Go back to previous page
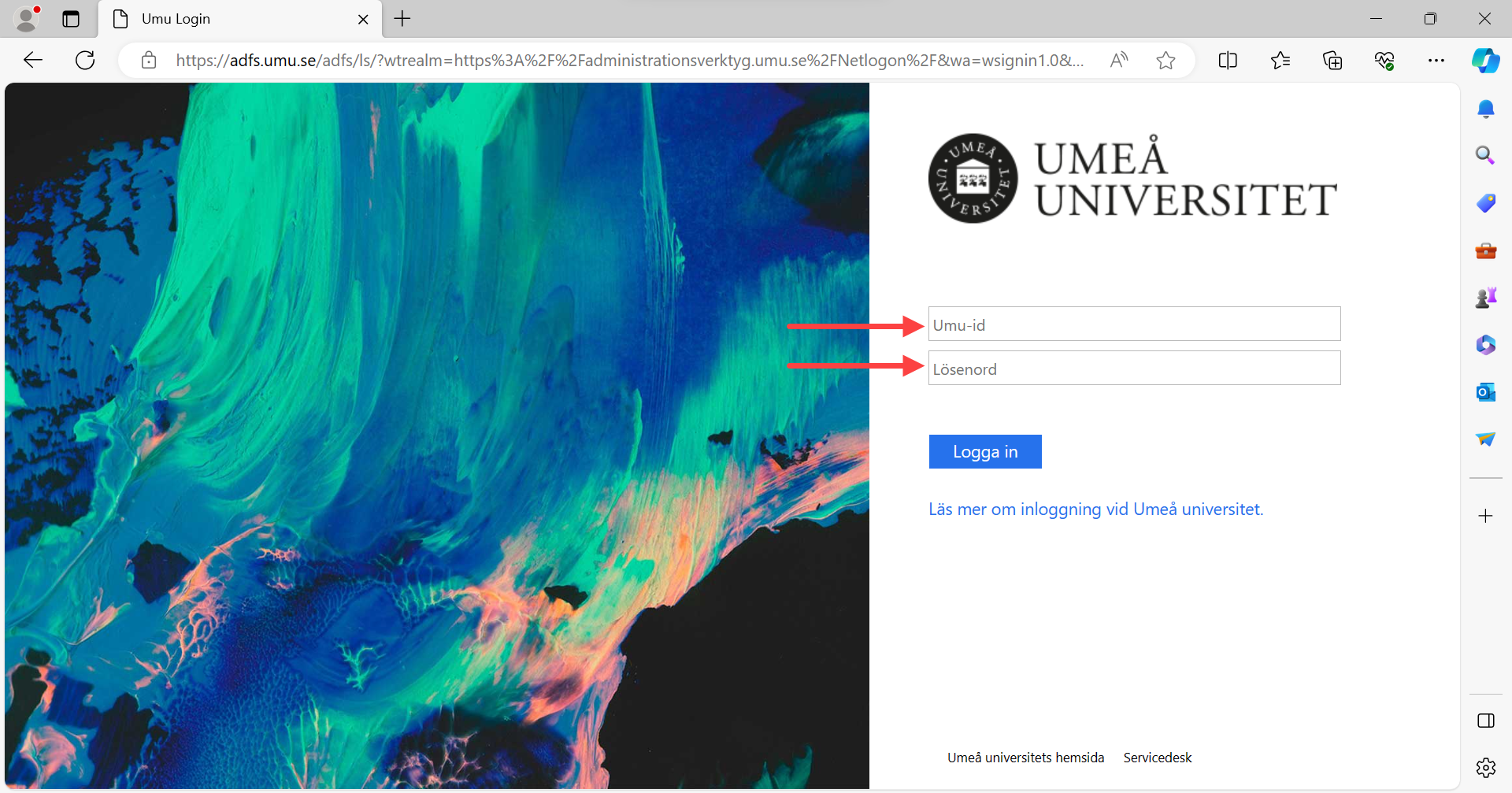1512x793 pixels. [x=33, y=60]
